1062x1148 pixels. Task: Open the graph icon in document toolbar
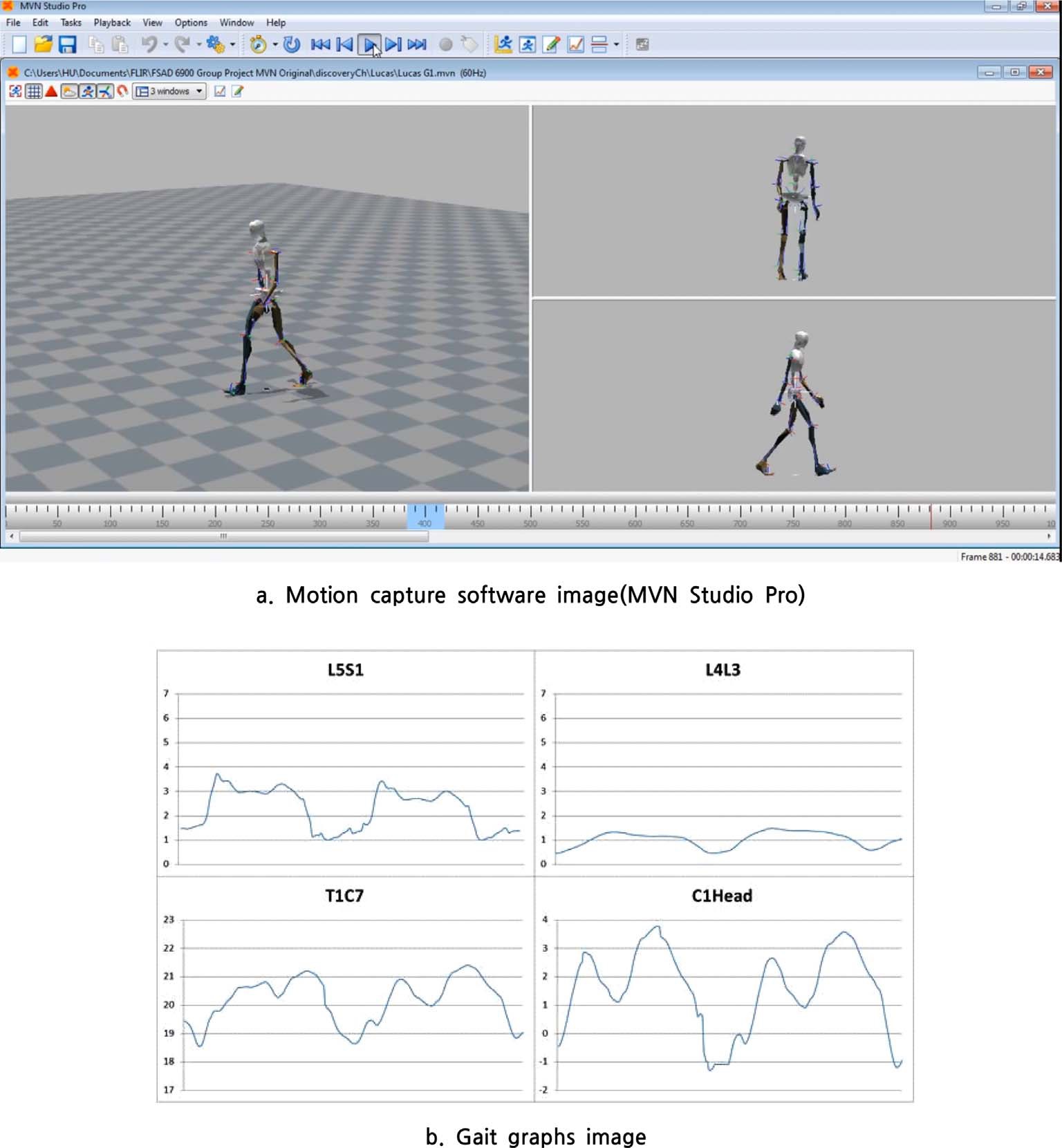(220, 91)
